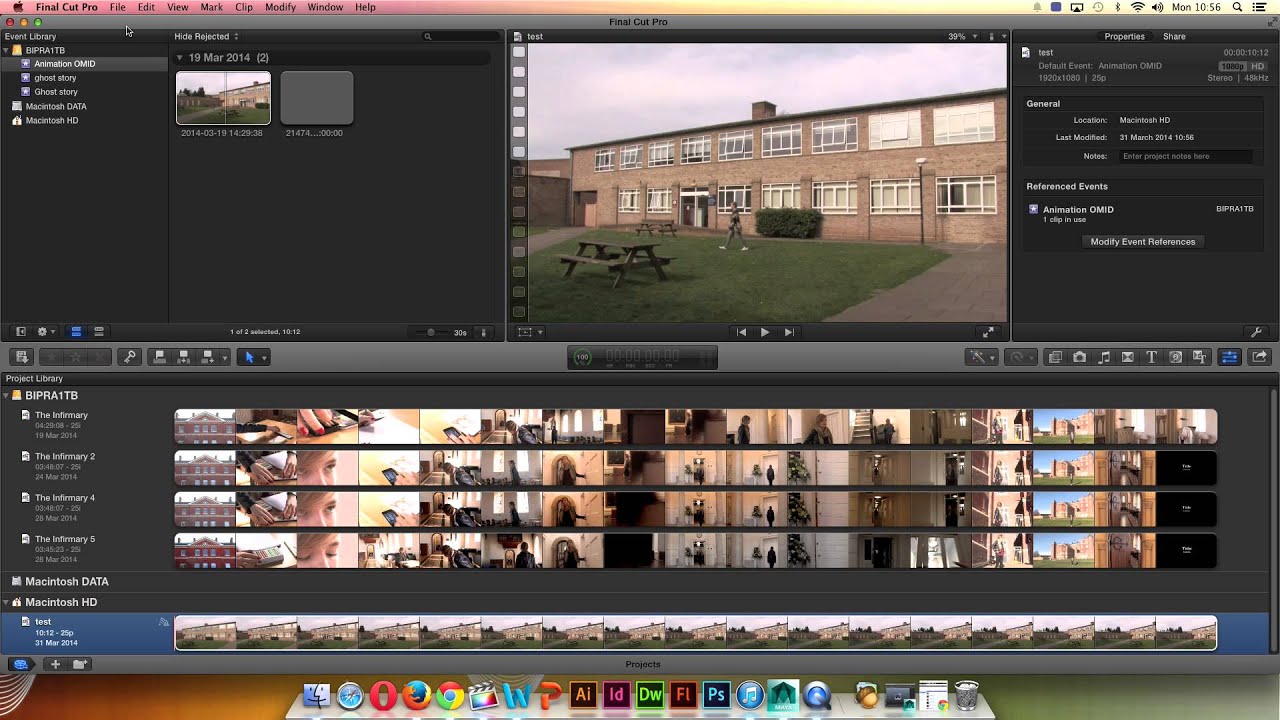Toggle the Project Library button
1280x720 pixels.
[20, 664]
